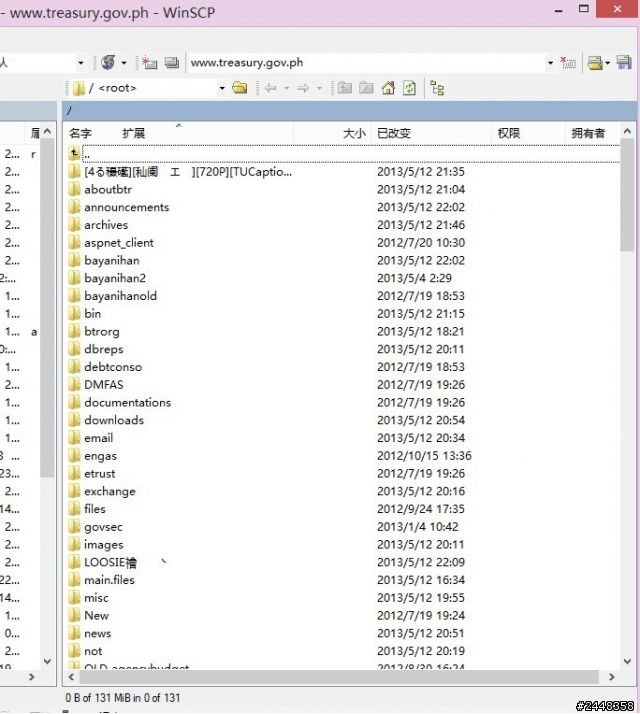Click the parent directory icon
Image resolution: width=640 pixels, height=714 pixels.
click(345, 87)
